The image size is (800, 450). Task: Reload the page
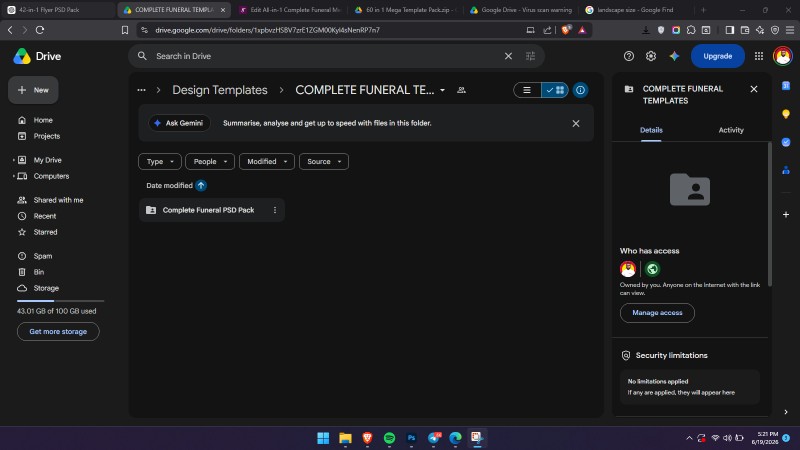(x=40, y=30)
